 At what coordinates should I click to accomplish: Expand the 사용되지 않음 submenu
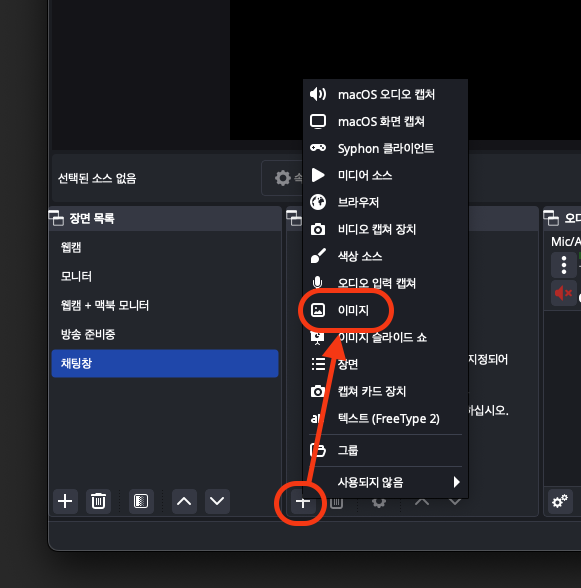[385, 482]
